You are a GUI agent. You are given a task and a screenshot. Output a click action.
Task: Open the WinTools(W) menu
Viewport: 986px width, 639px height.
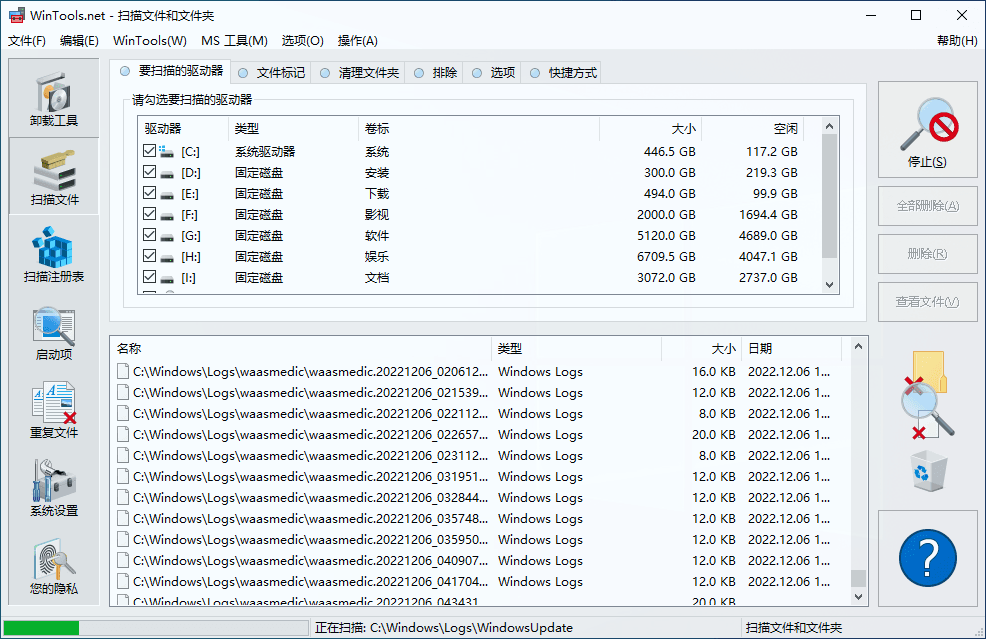click(x=150, y=41)
